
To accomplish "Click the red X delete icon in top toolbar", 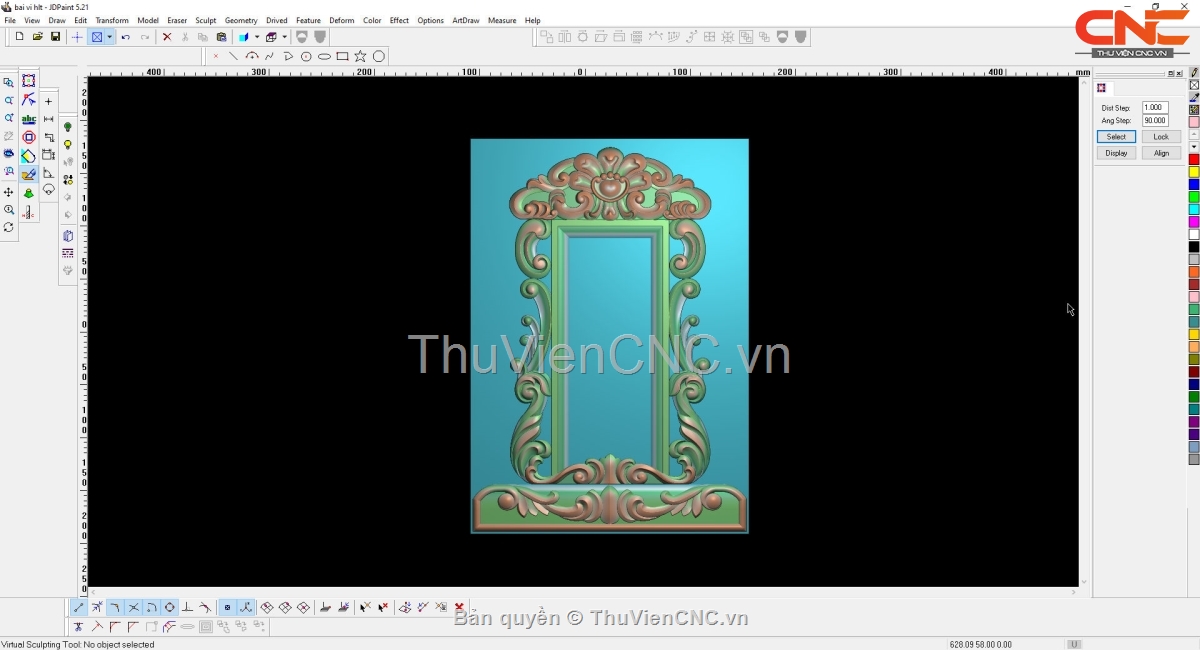I will (167, 37).
